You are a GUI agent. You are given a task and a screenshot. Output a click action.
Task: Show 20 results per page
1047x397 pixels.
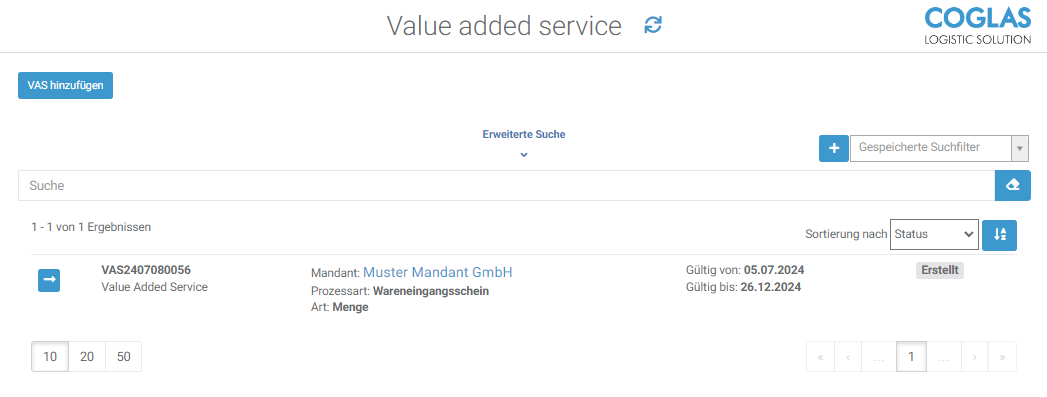[87, 357]
